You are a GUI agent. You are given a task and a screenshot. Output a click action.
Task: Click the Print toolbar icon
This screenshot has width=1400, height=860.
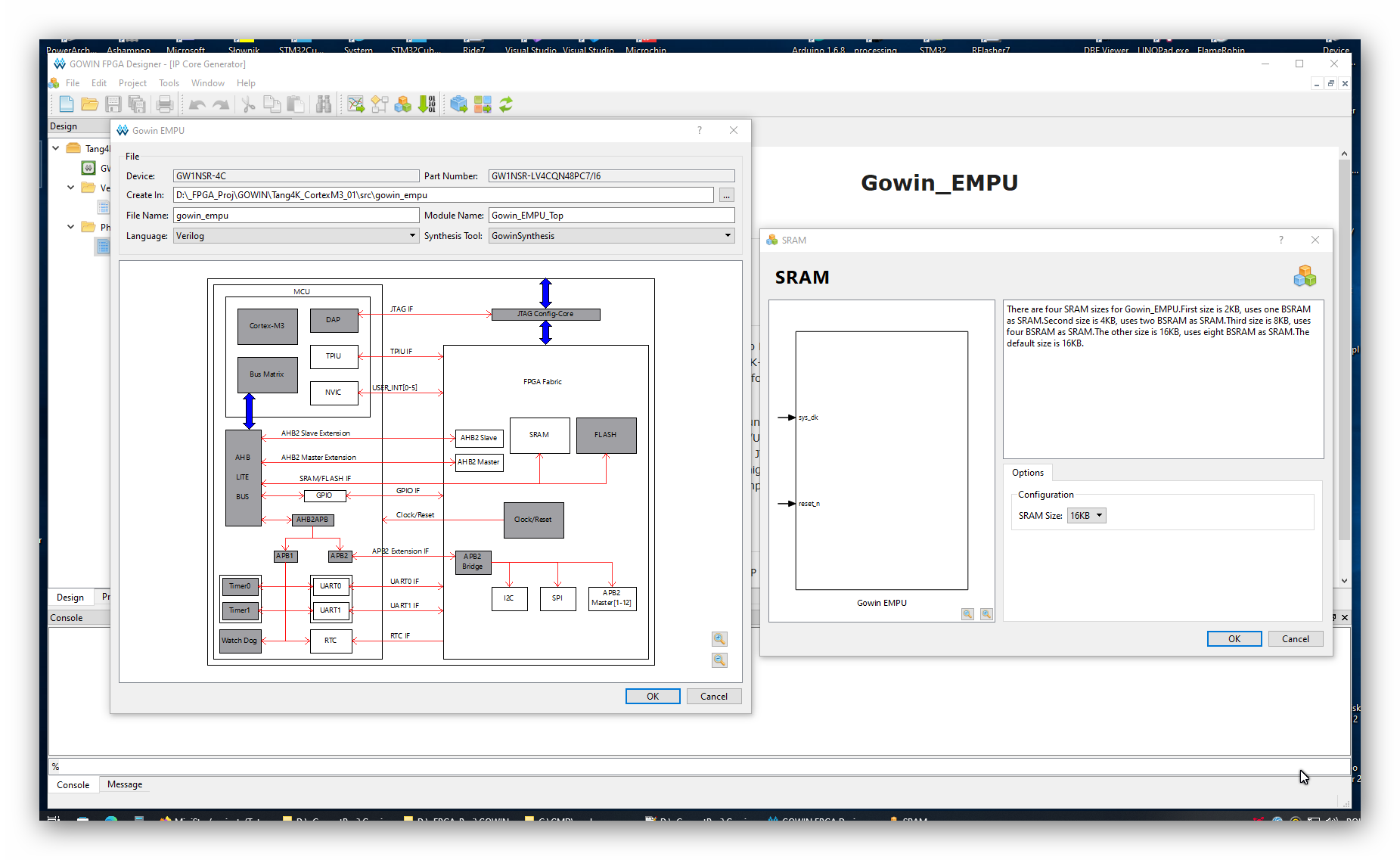coord(165,104)
